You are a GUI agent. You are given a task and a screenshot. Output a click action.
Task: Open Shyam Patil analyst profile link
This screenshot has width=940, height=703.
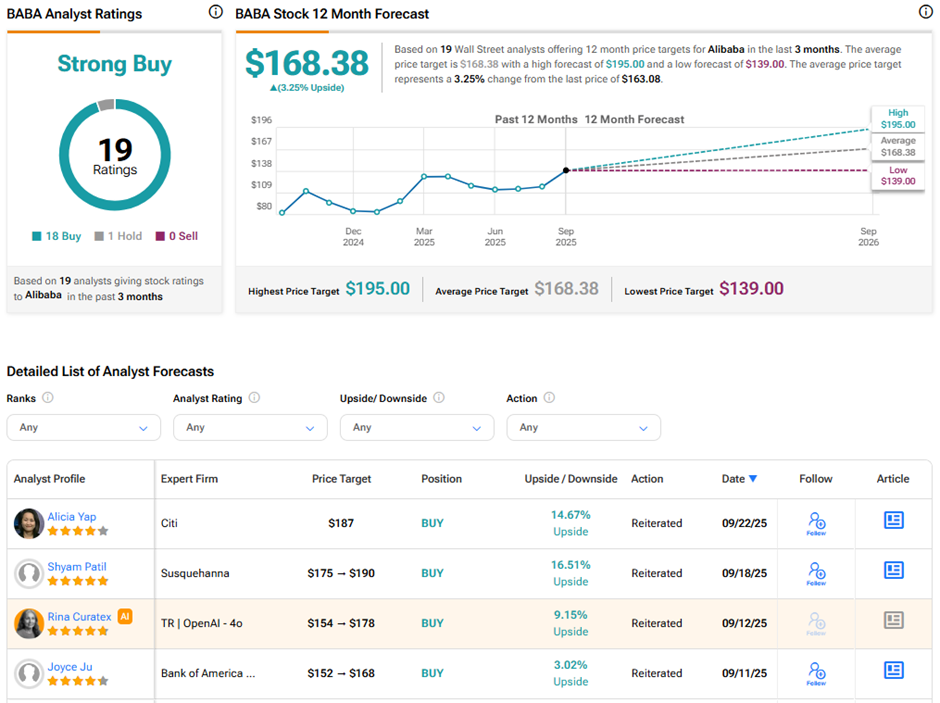(77, 566)
